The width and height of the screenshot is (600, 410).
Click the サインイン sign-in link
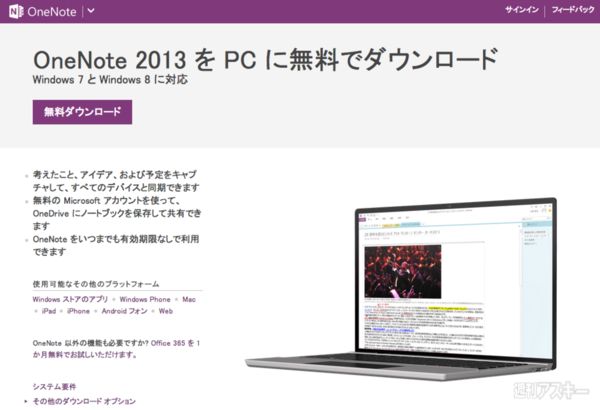pyautogui.click(x=522, y=10)
